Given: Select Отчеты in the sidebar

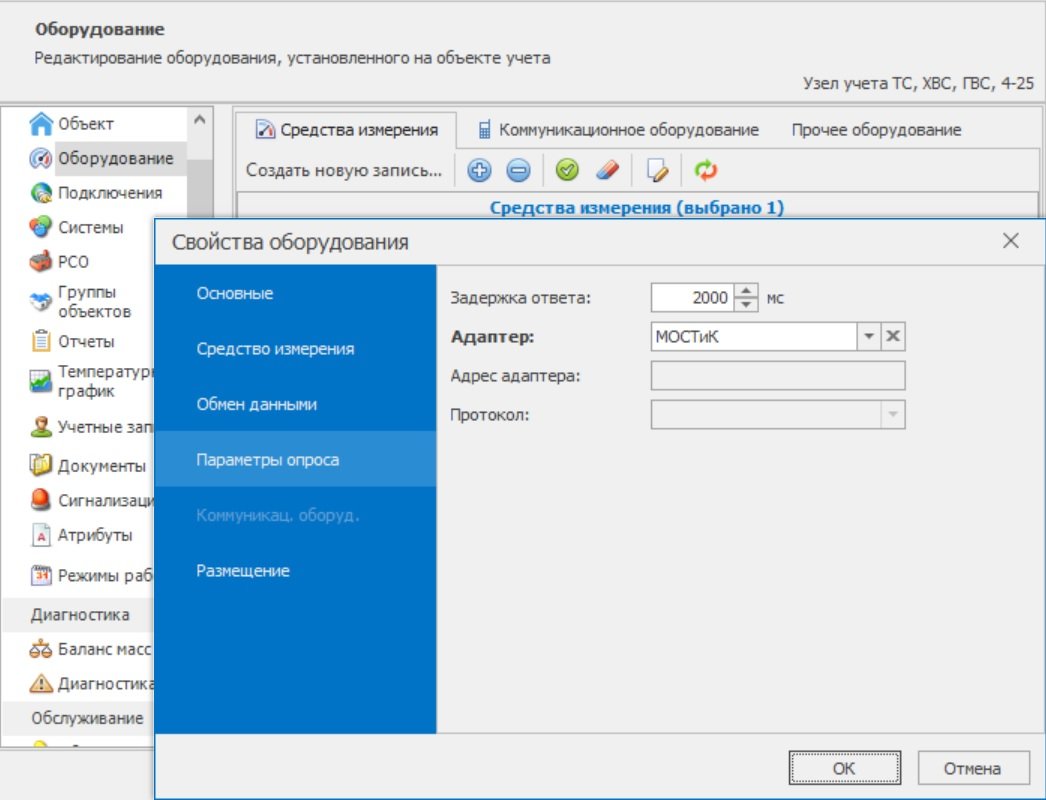Looking at the screenshot, I should (86, 341).
